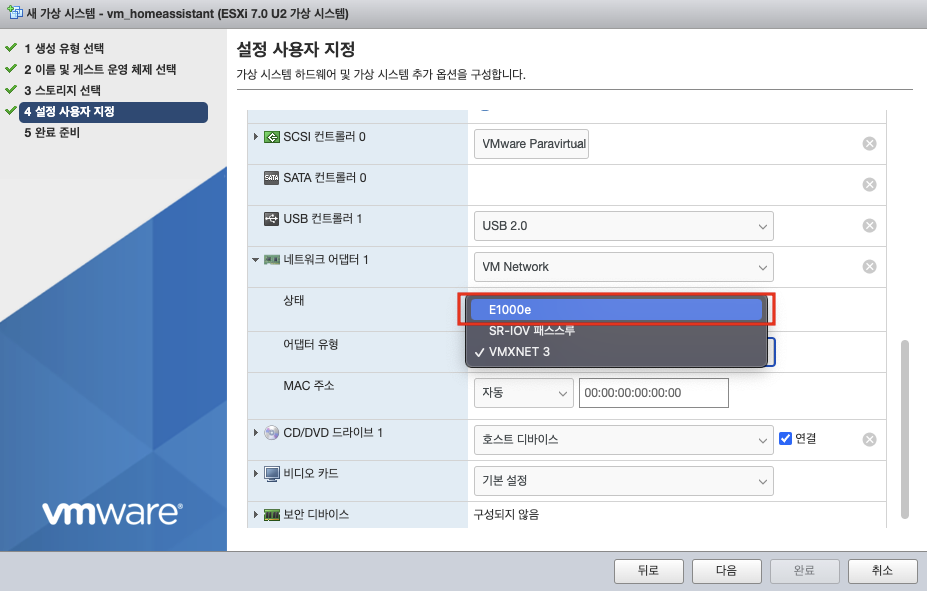Select VMXNET 3 adapter type option
This screenshot has height=591, width=927.
pos(616,352)
